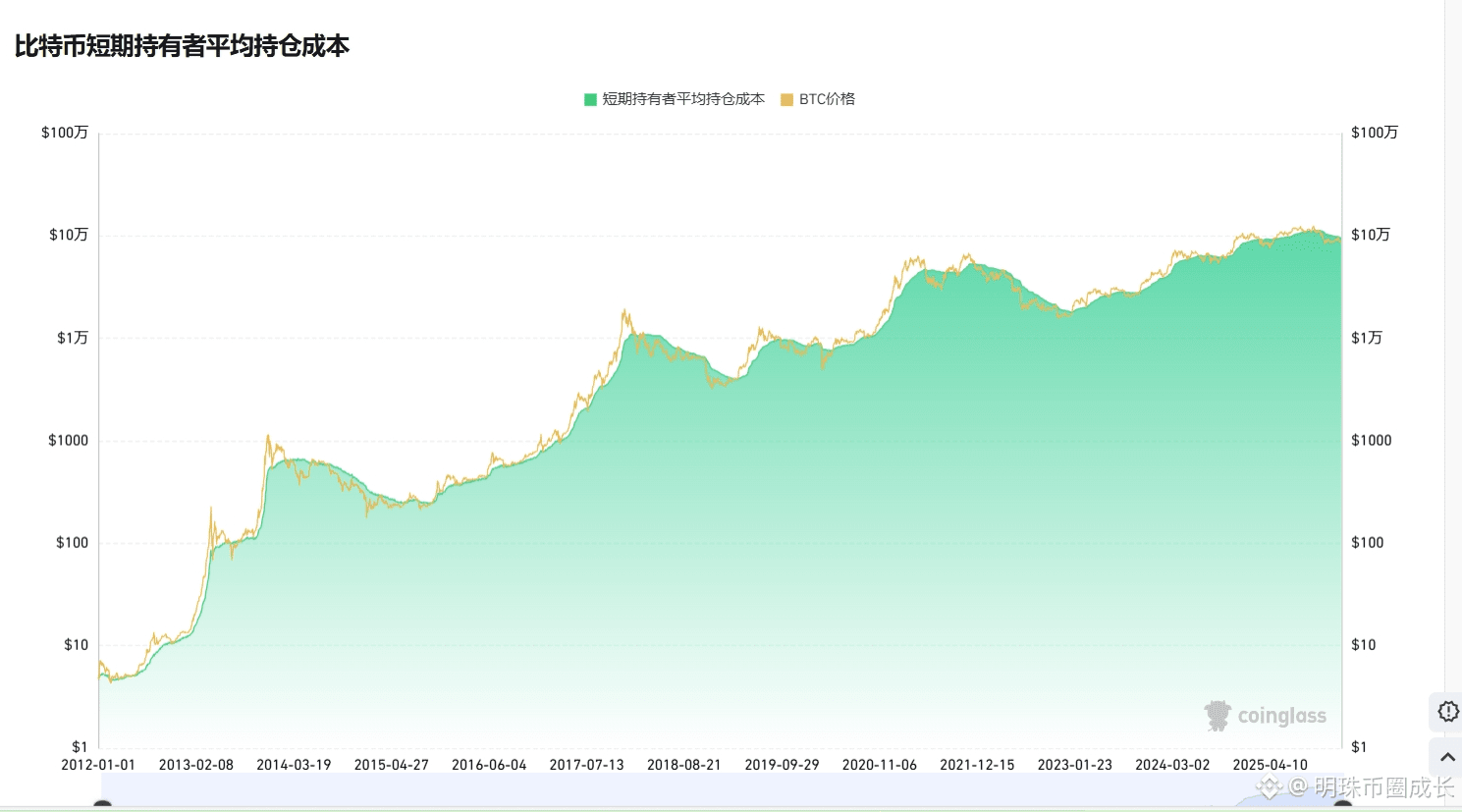Image resolution: width=1462 pixels, height=812 pixels.
Task: Click the feedback alert icon beside the chart
Action: click(1448, 711)
